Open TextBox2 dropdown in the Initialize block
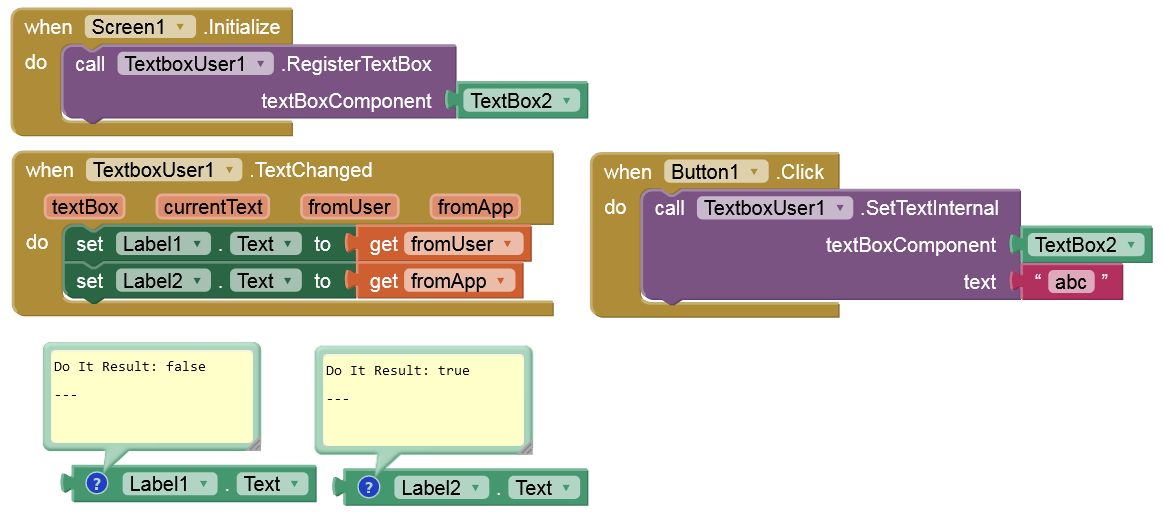The height and width of the screenshot is (523, 1165). [521, 101]
